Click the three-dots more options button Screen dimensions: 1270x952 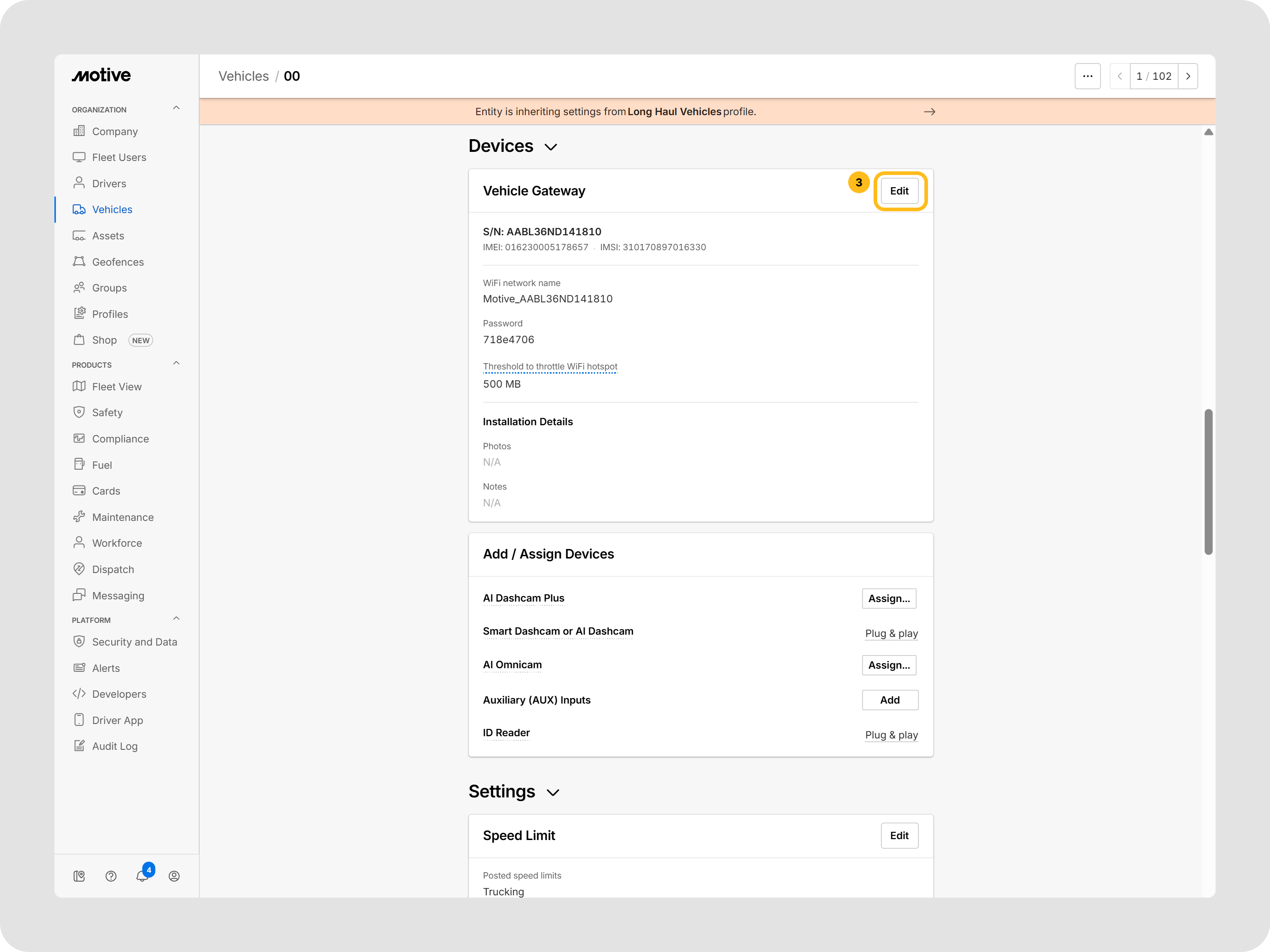point(1087,76)
